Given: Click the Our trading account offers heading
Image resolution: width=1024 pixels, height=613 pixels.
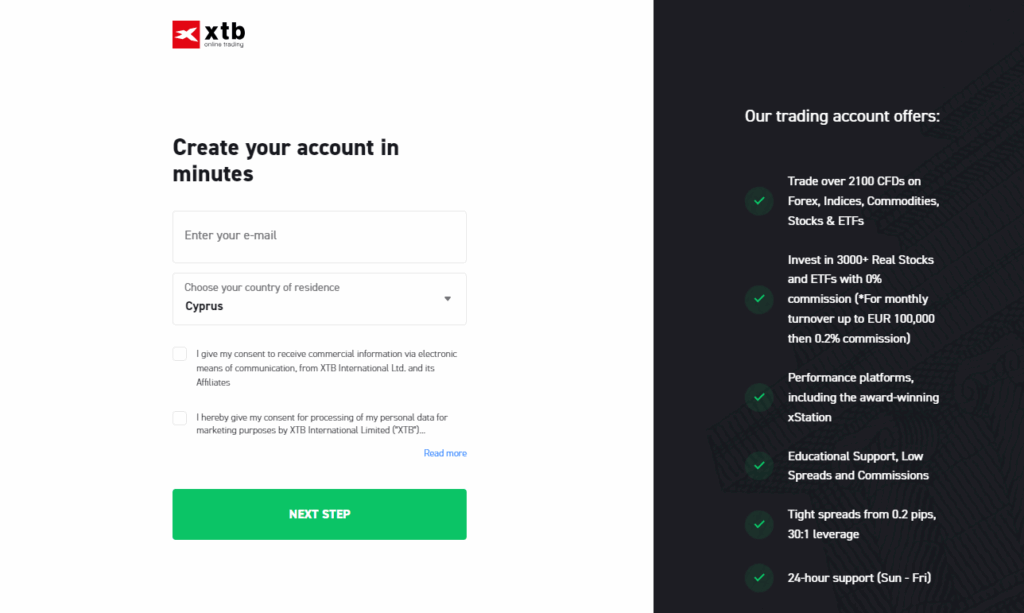Looking at the screenshot, I should pos(842,116).
